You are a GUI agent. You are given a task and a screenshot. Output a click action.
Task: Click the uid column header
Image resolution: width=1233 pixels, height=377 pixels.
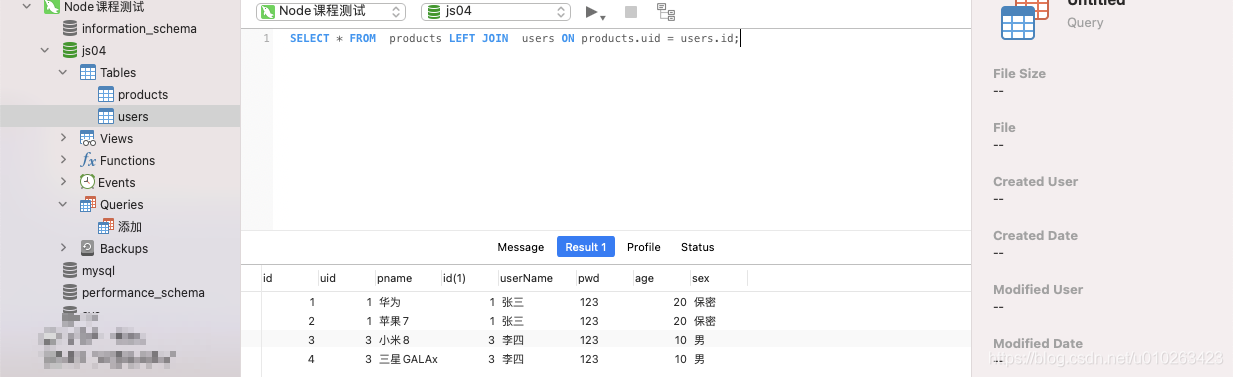(x=347, y=278)
